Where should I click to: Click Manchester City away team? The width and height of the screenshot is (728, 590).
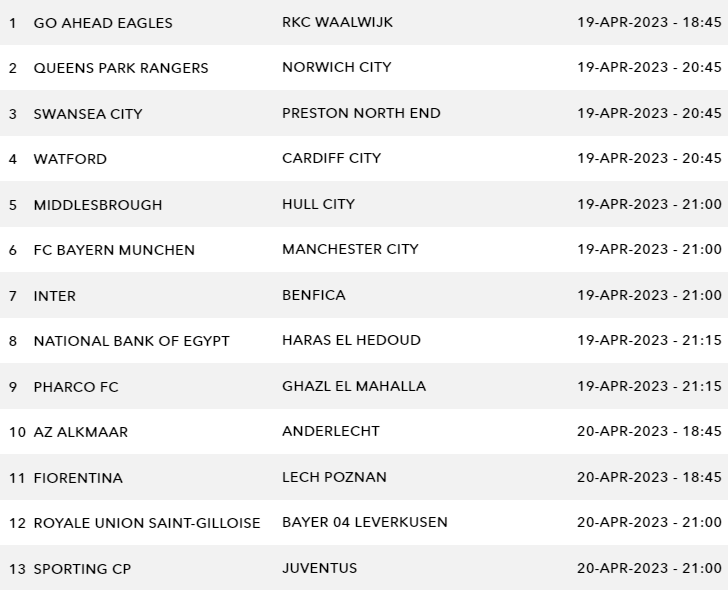(350, 249)
